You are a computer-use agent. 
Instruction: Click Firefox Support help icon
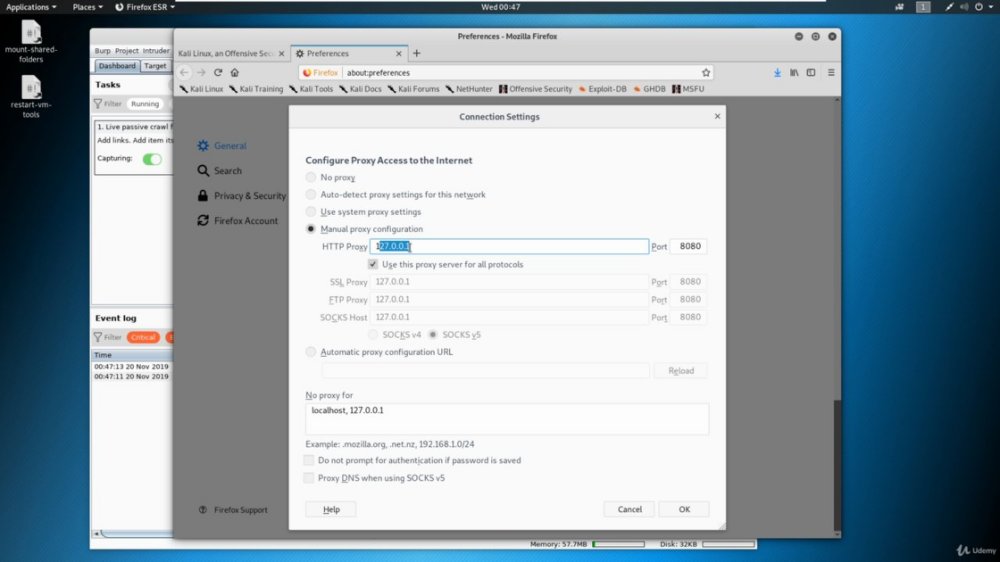[x=203, y=510]
